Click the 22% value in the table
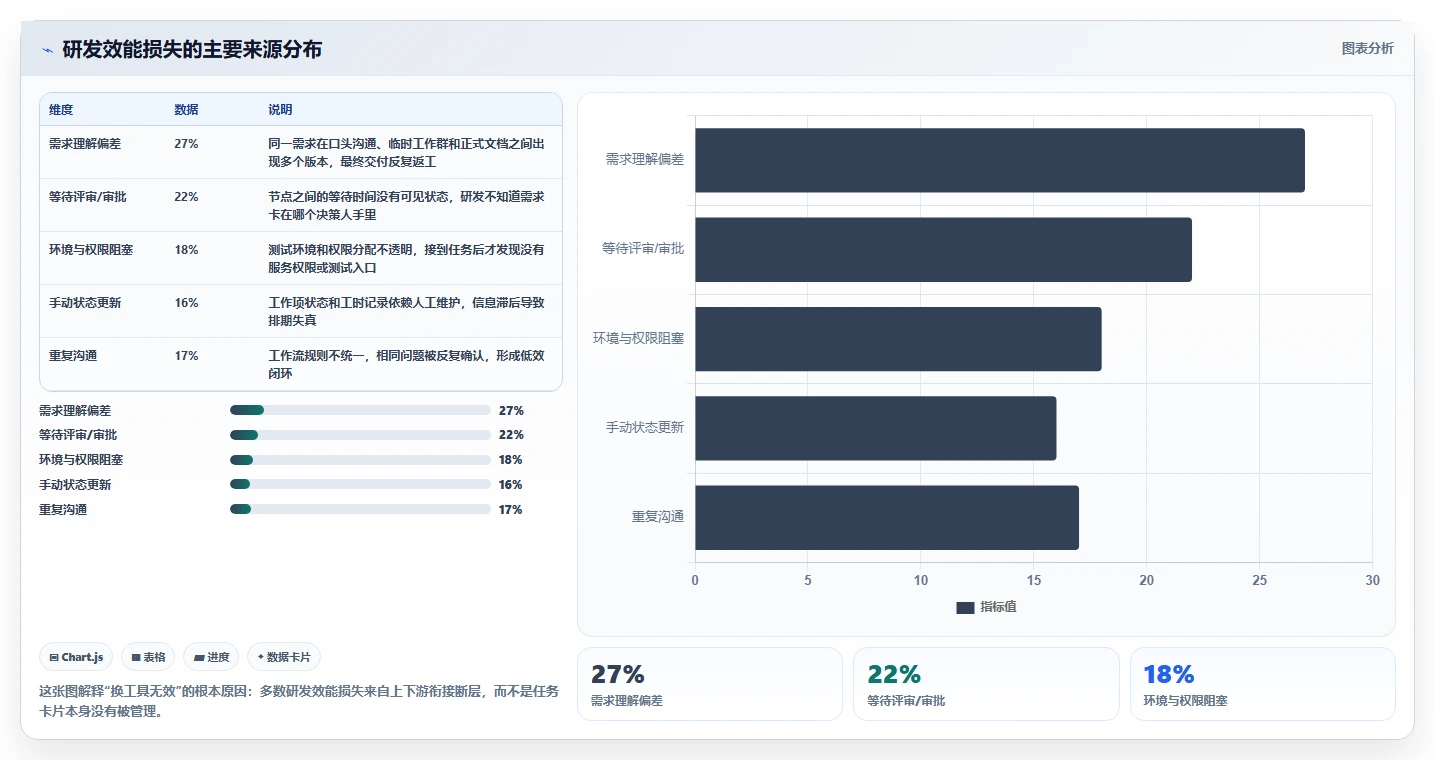 (x=186, y=197)
